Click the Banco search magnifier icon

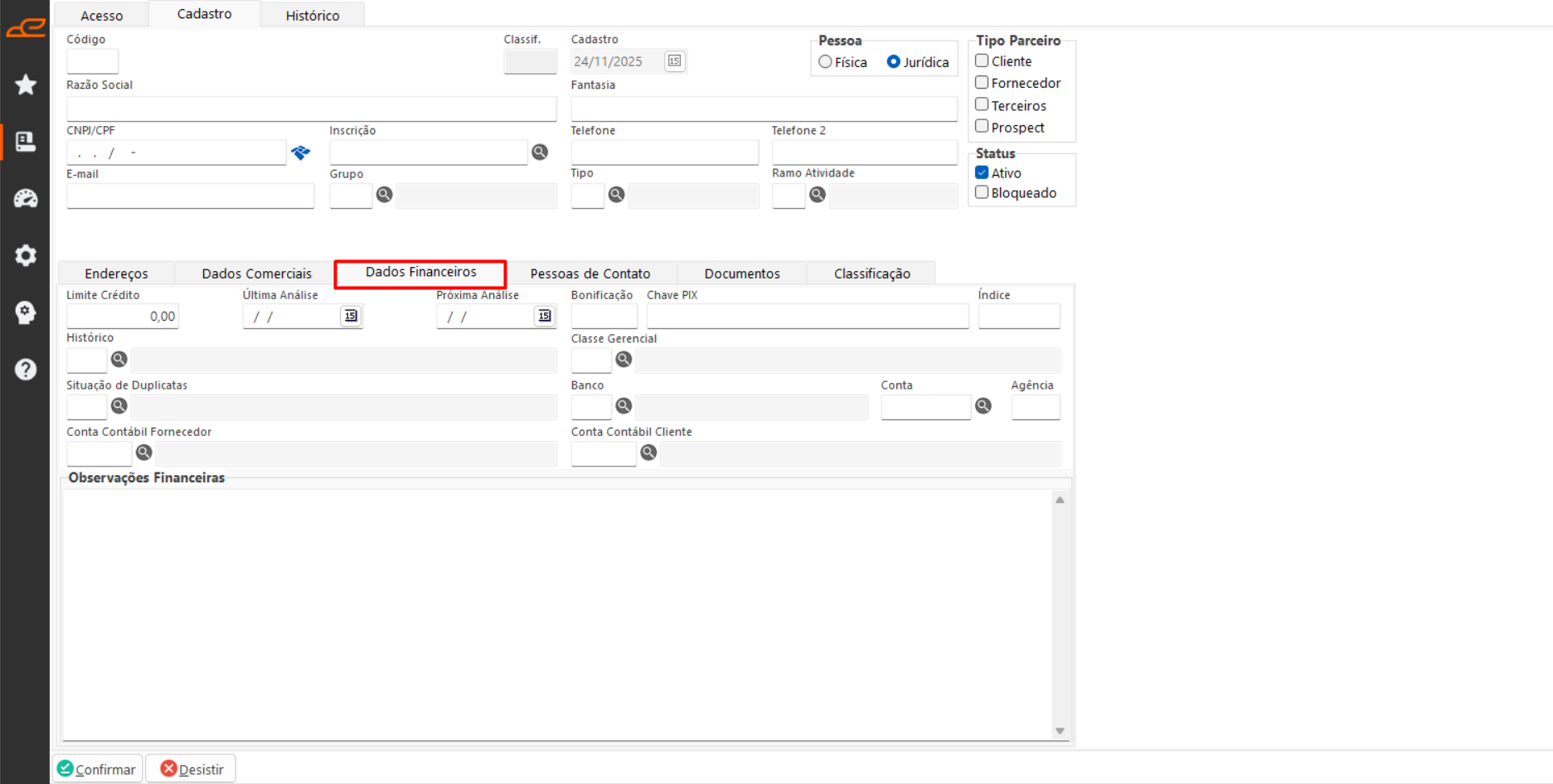(x=624, y=406)
